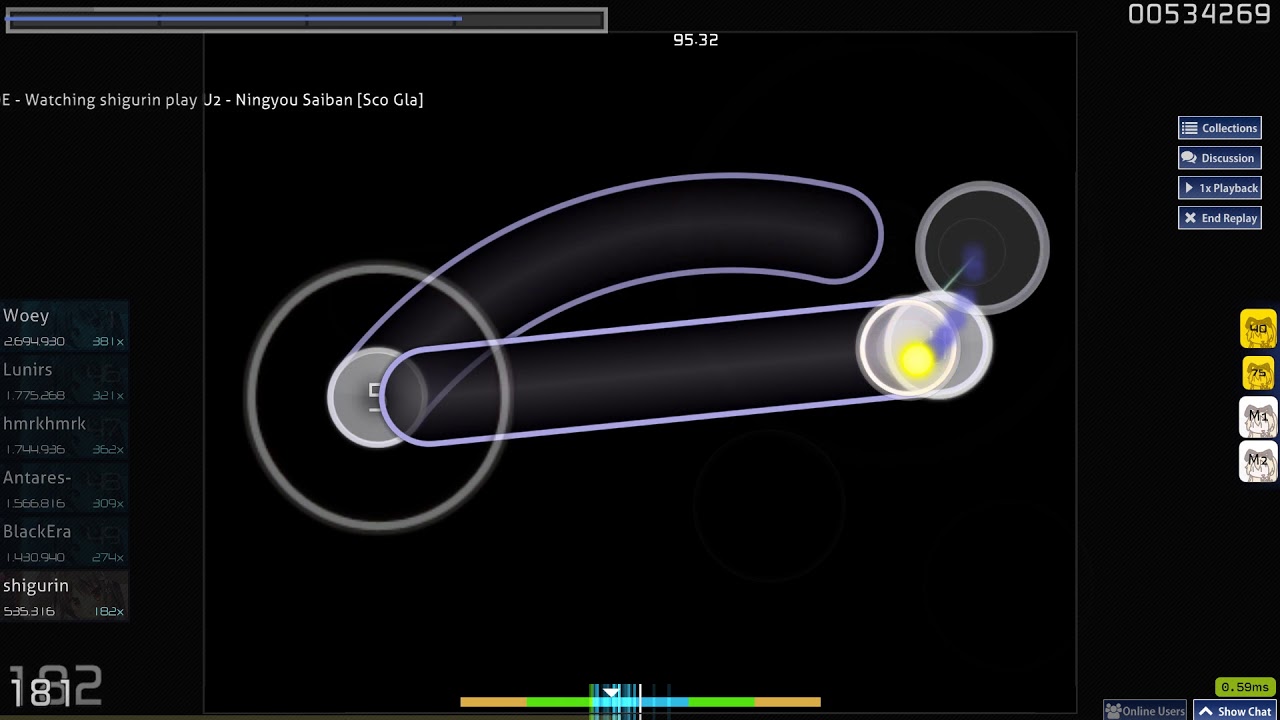Select shigurin leaderboard entry
Screen dimensions: 1280x720
pyautogui.click(x=64, y=597)
